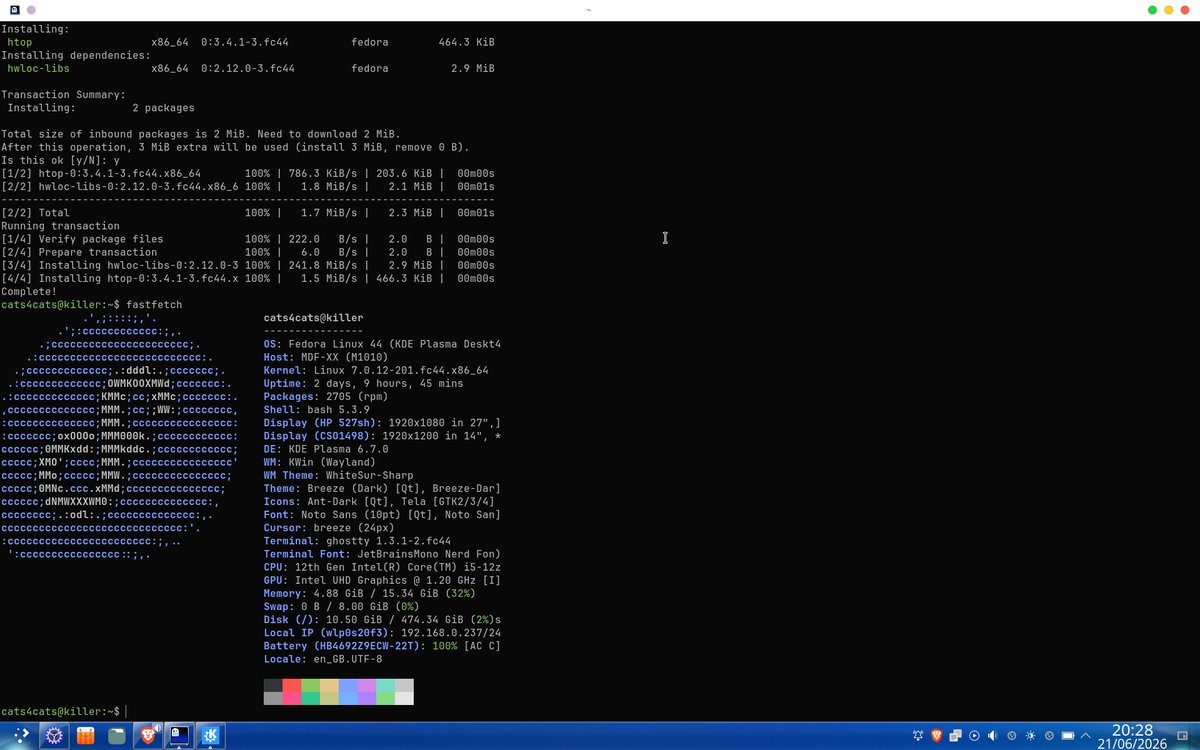The height and width of the screenshot is (750, 1200).
Task: Click the show desktop button
Action: point(1182,735)
